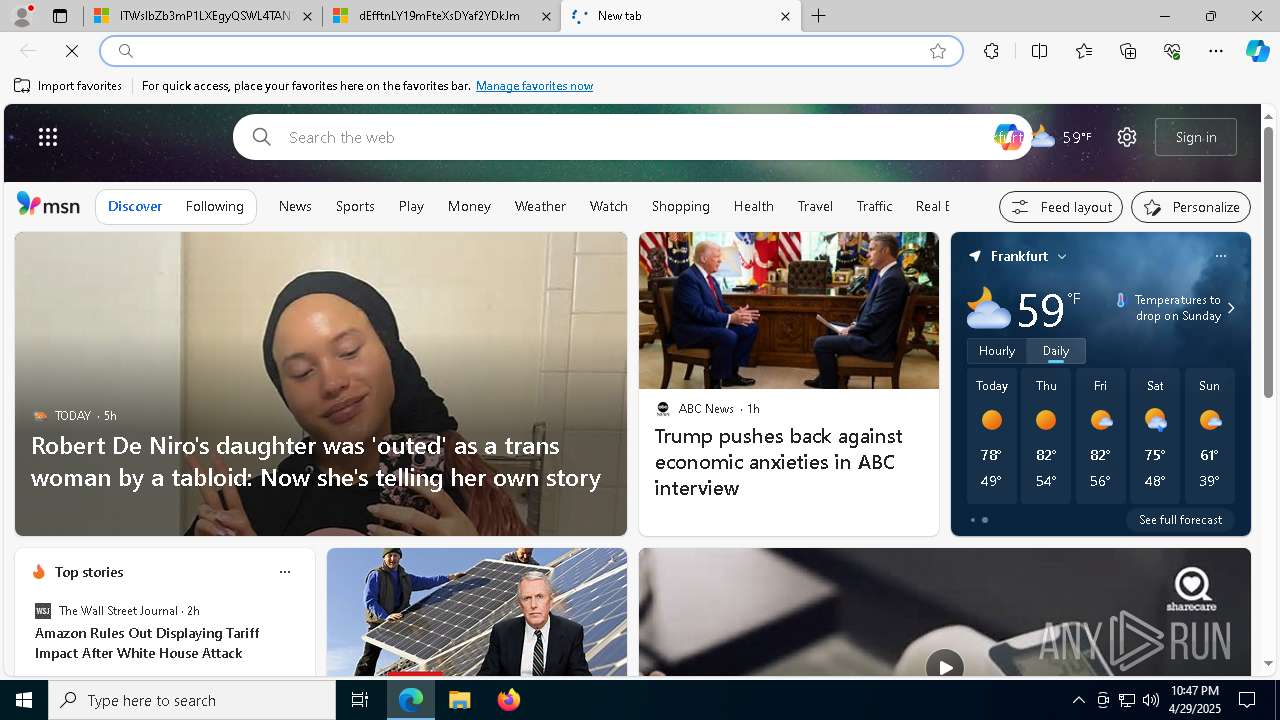Image resolution: width=1280 pixels, height=720 pixels.
Task: Click the Search the web field
Action: [x=630, y=137]
